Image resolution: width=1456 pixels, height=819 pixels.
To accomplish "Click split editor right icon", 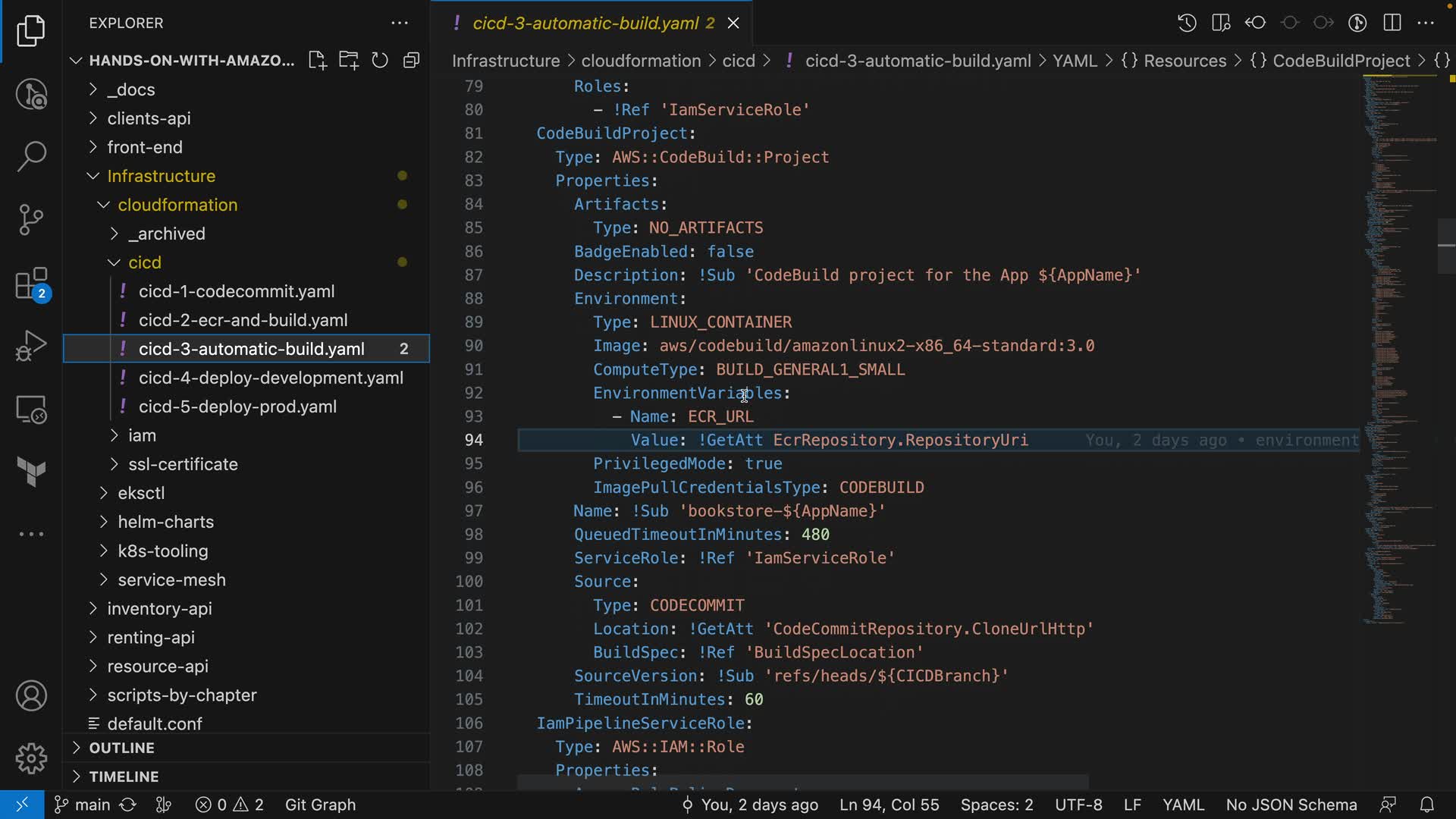I will pyautogui.click(x=1392, y=23).
